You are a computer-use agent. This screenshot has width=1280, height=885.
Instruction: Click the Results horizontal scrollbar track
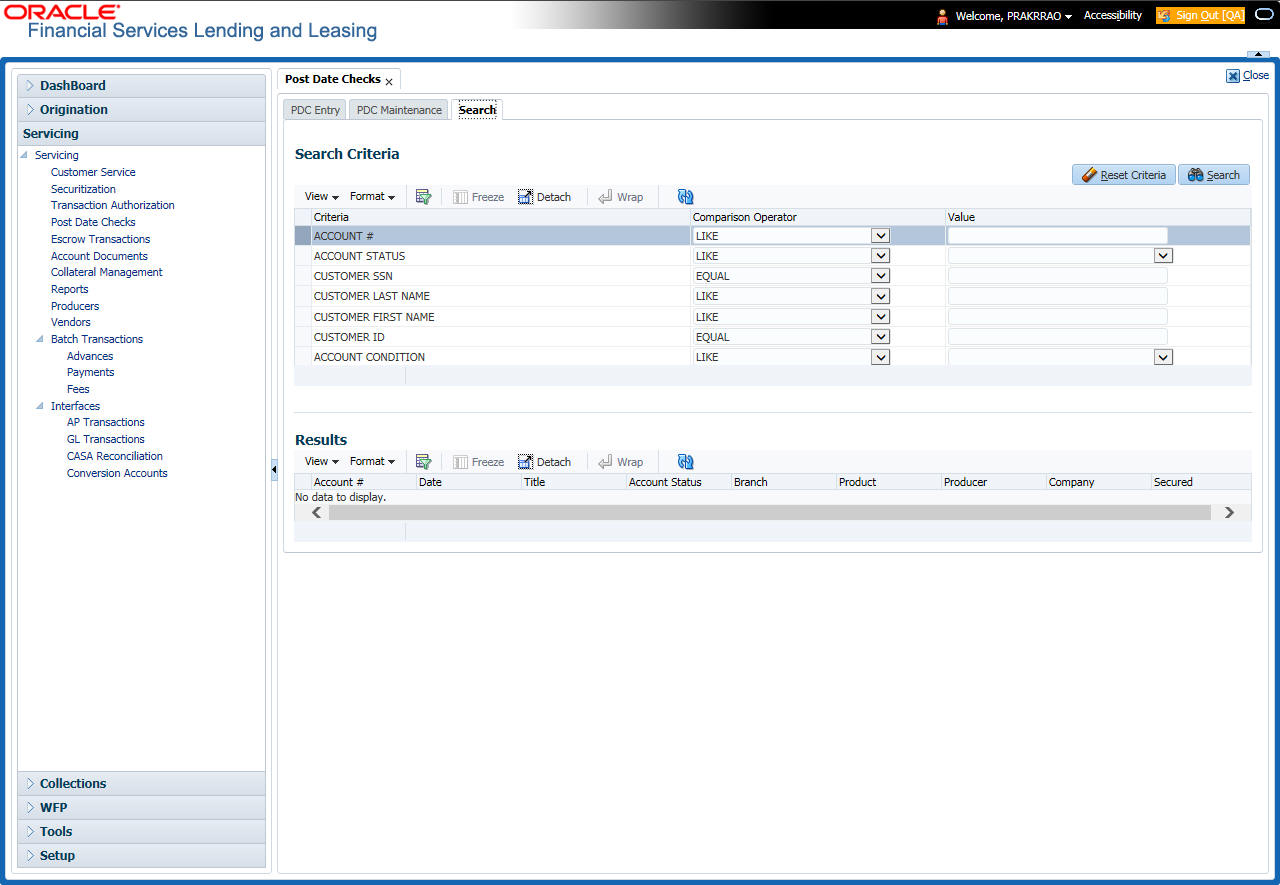tap(769, 512)
